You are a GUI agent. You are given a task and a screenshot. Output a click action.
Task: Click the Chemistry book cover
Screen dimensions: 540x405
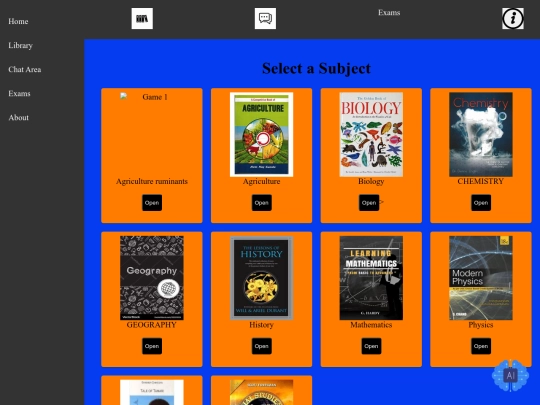tap(481, 134)
